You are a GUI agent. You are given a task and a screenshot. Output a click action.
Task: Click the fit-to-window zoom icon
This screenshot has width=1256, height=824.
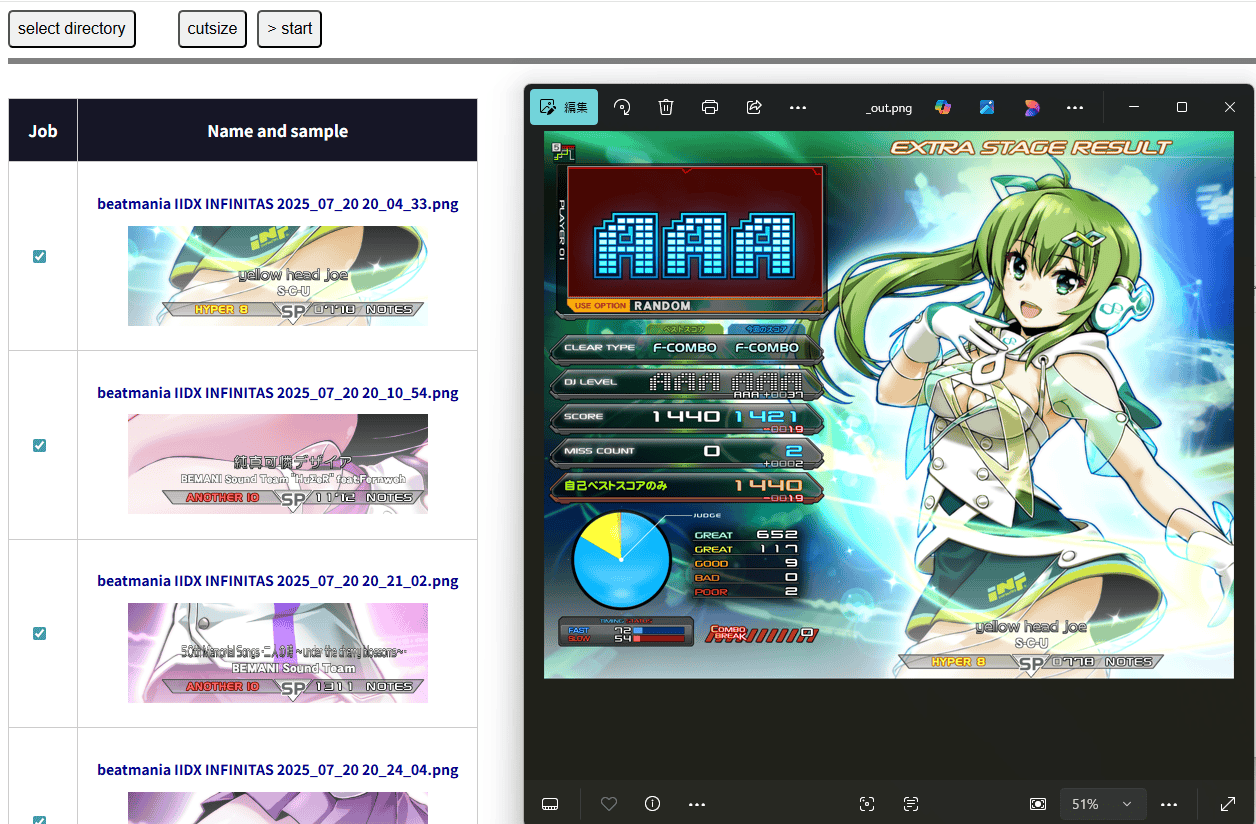click(1038, 804)
